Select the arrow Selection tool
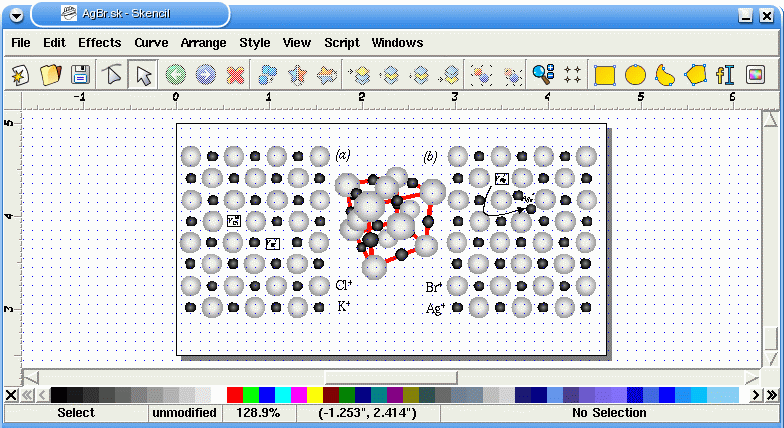Viewport: 784px width, 428px height. tap(143, 75)
